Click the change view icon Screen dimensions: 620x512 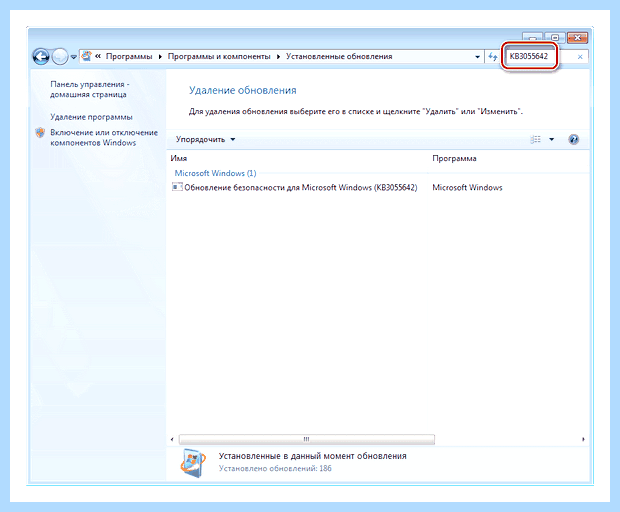point(535,139)
